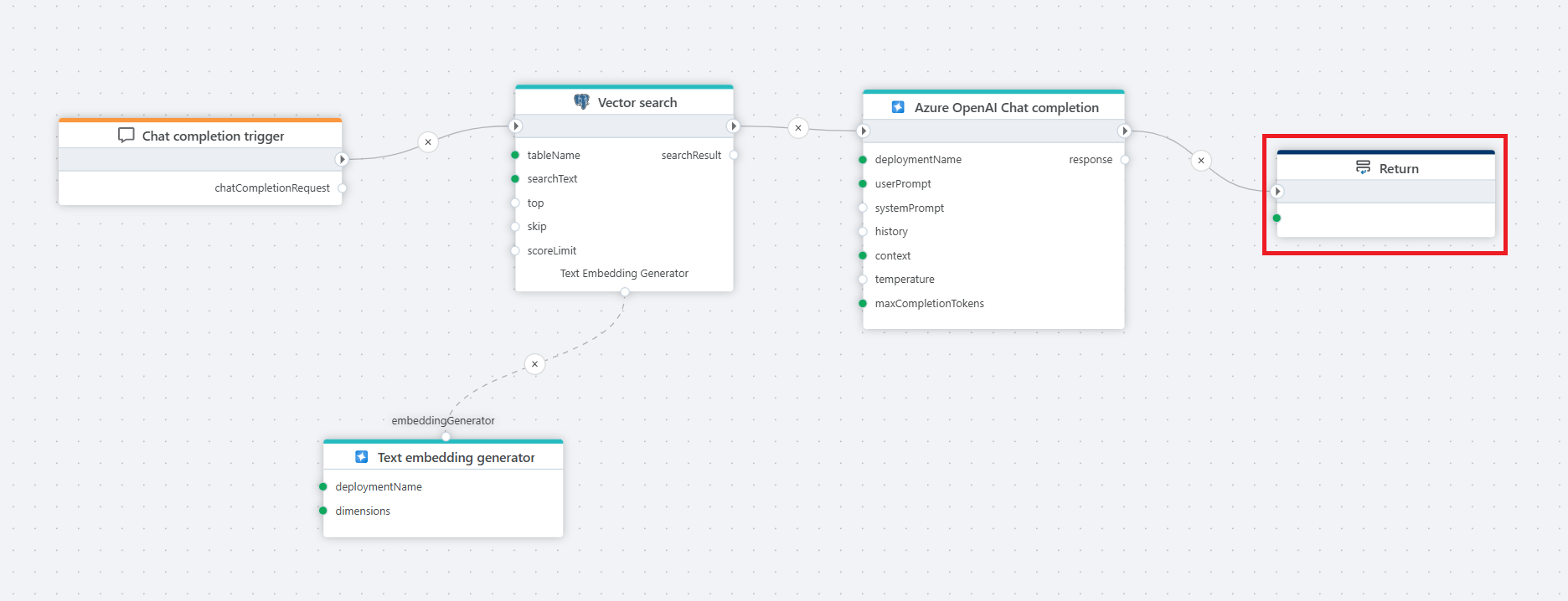Screen dimensions: 1568x601
Task: Click the systemPrompt input port
Action: pyautogui.click(x=863, y=208)
